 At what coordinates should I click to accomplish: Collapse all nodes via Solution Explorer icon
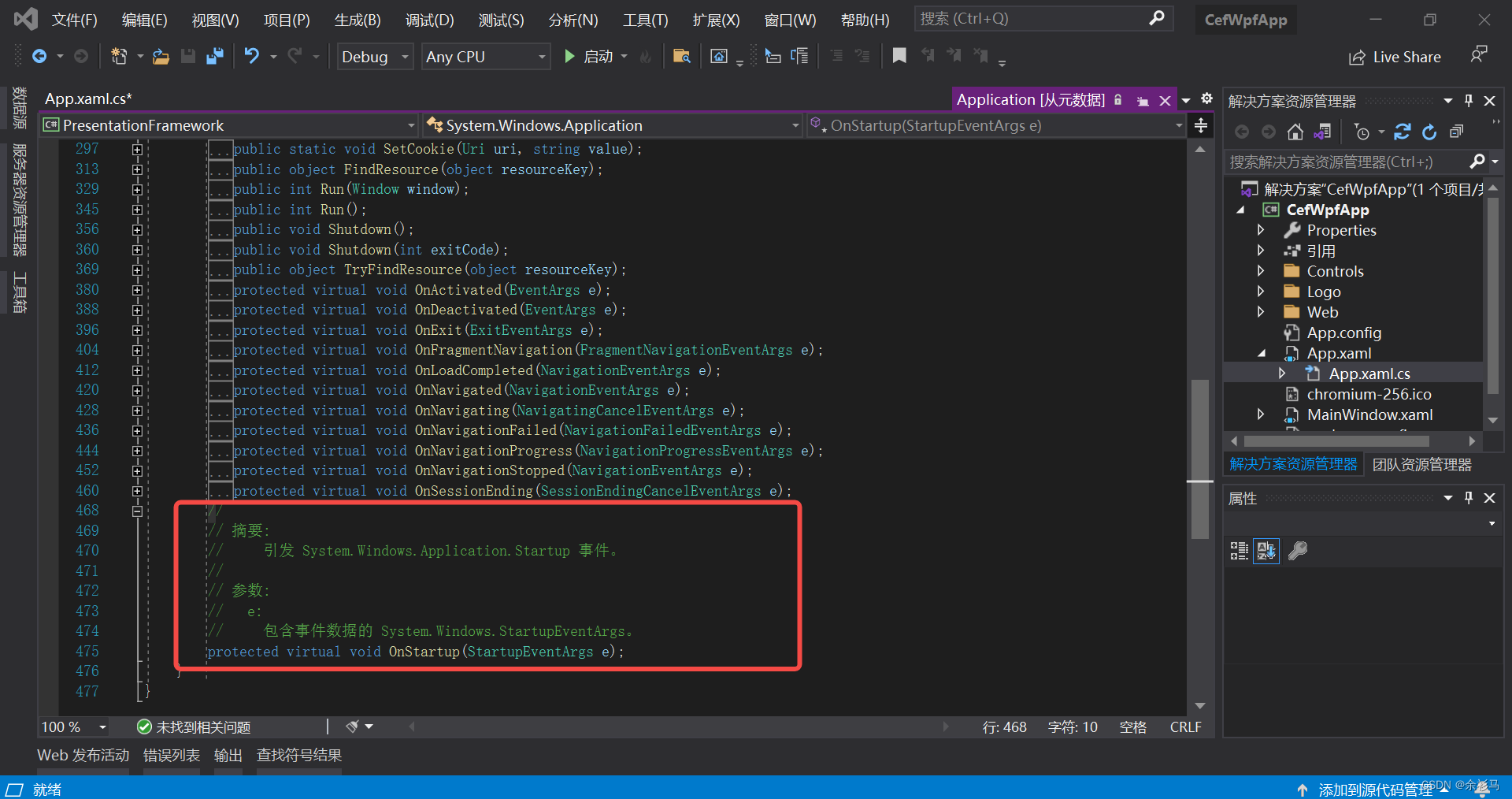coord(1456,132)
